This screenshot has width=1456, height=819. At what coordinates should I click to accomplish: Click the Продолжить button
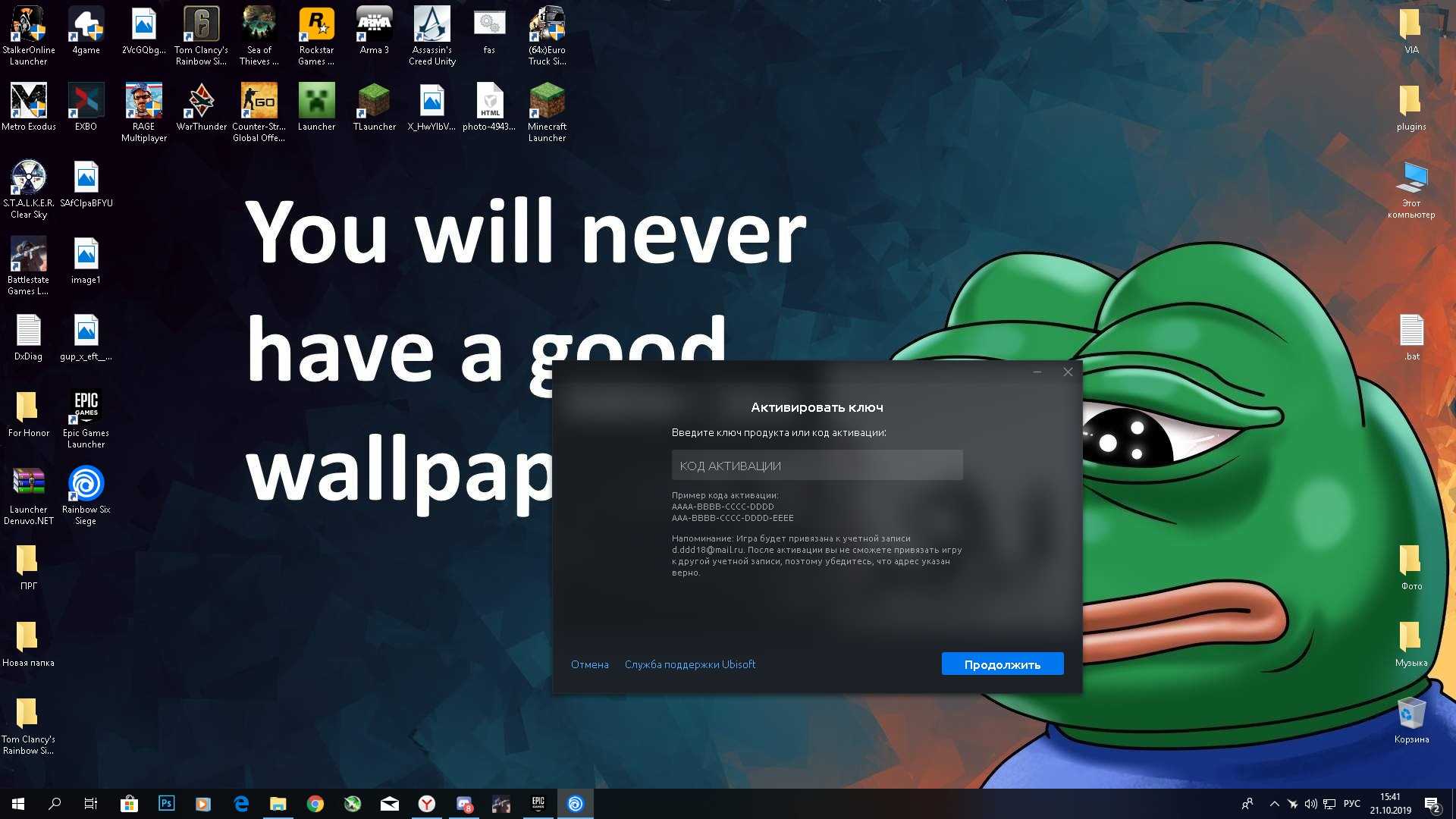pos(1003,664)
